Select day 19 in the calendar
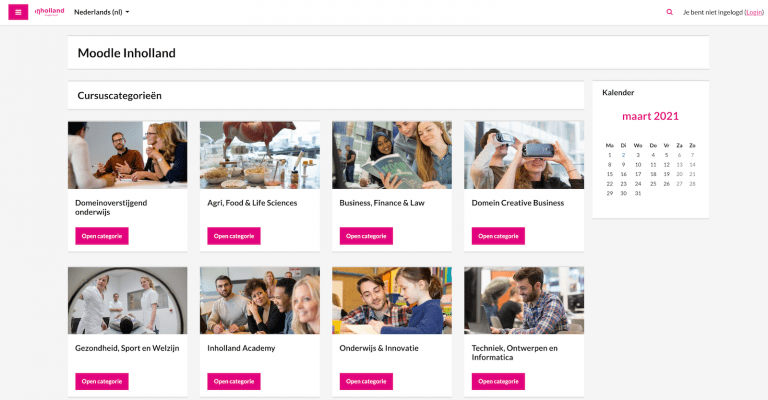Image resolution: width=768 pixels, height=400 pixels. (x=666, y=174)
